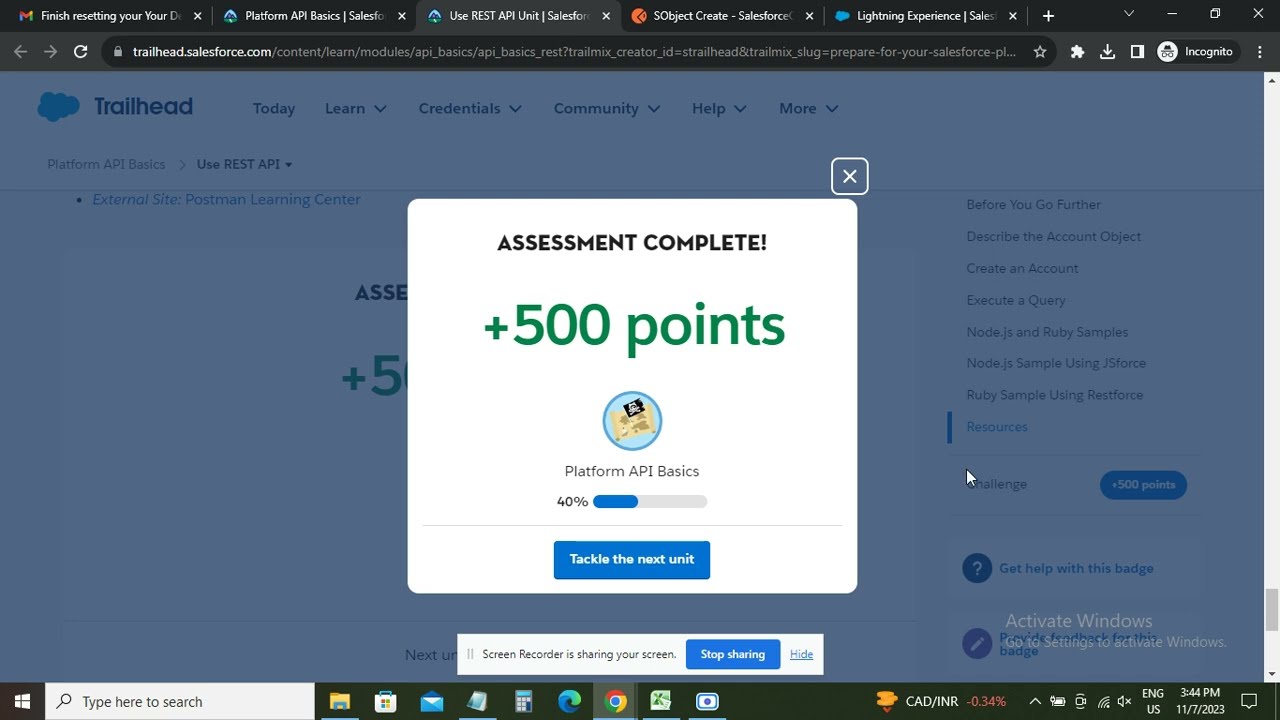Open the Windows notification center
The height and width of the screenshot is (720, 1280).
coord(1248,701)
